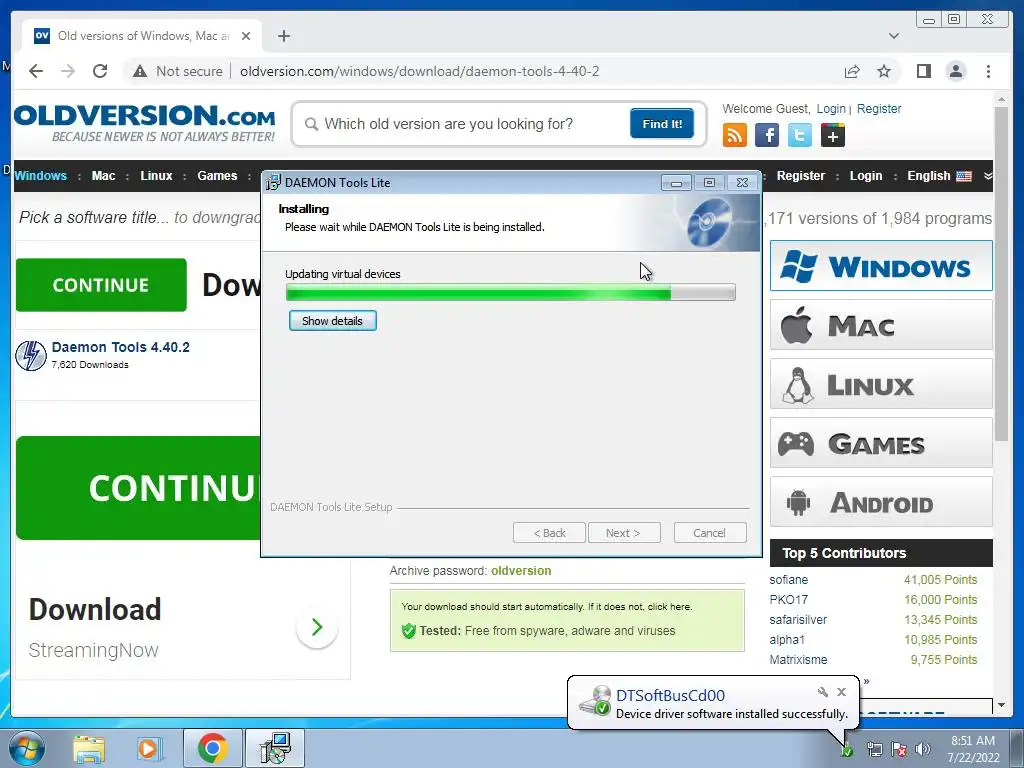
Task: Click the Daemon Tools lightning icon
Action: click(31, 356)
